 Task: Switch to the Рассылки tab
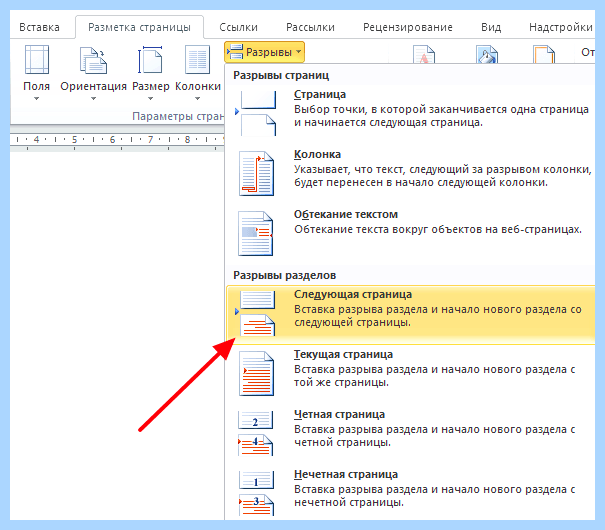[x=310, y=27]
